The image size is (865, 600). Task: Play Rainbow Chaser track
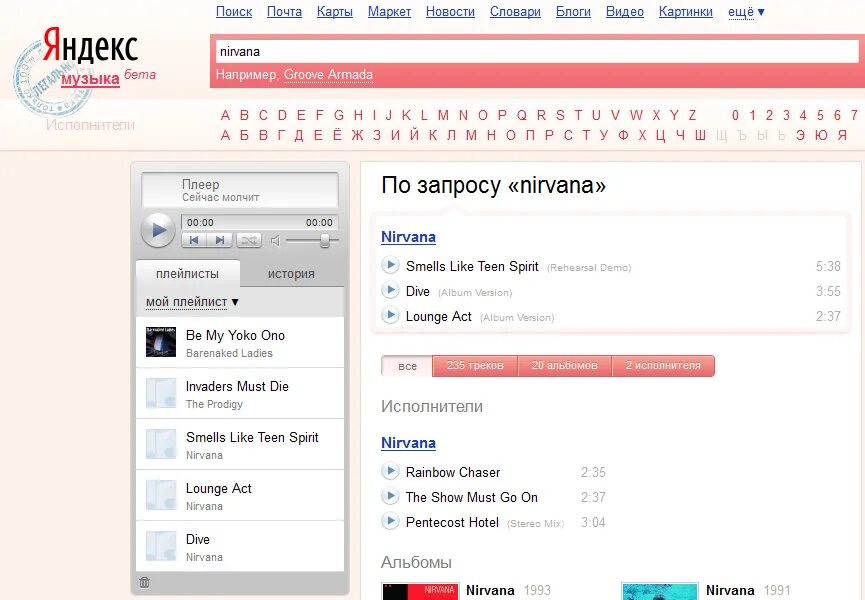tap(390, 471)
